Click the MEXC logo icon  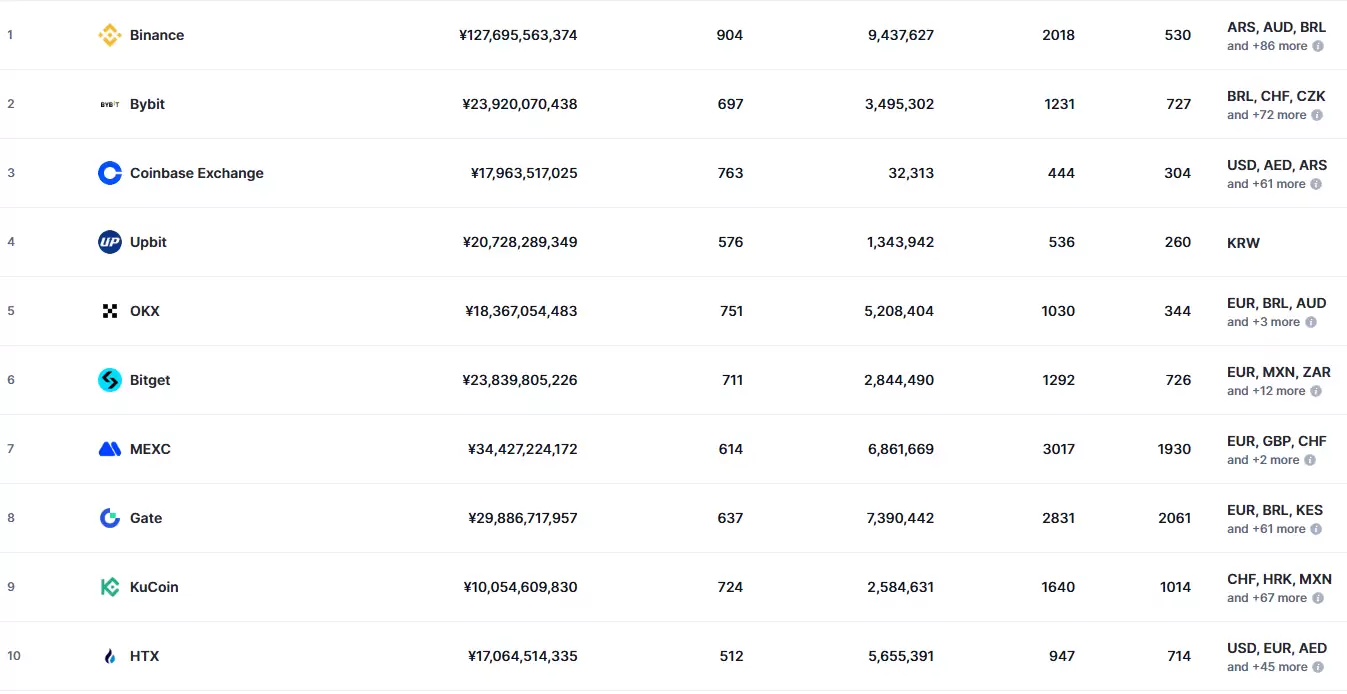(110, 449)
